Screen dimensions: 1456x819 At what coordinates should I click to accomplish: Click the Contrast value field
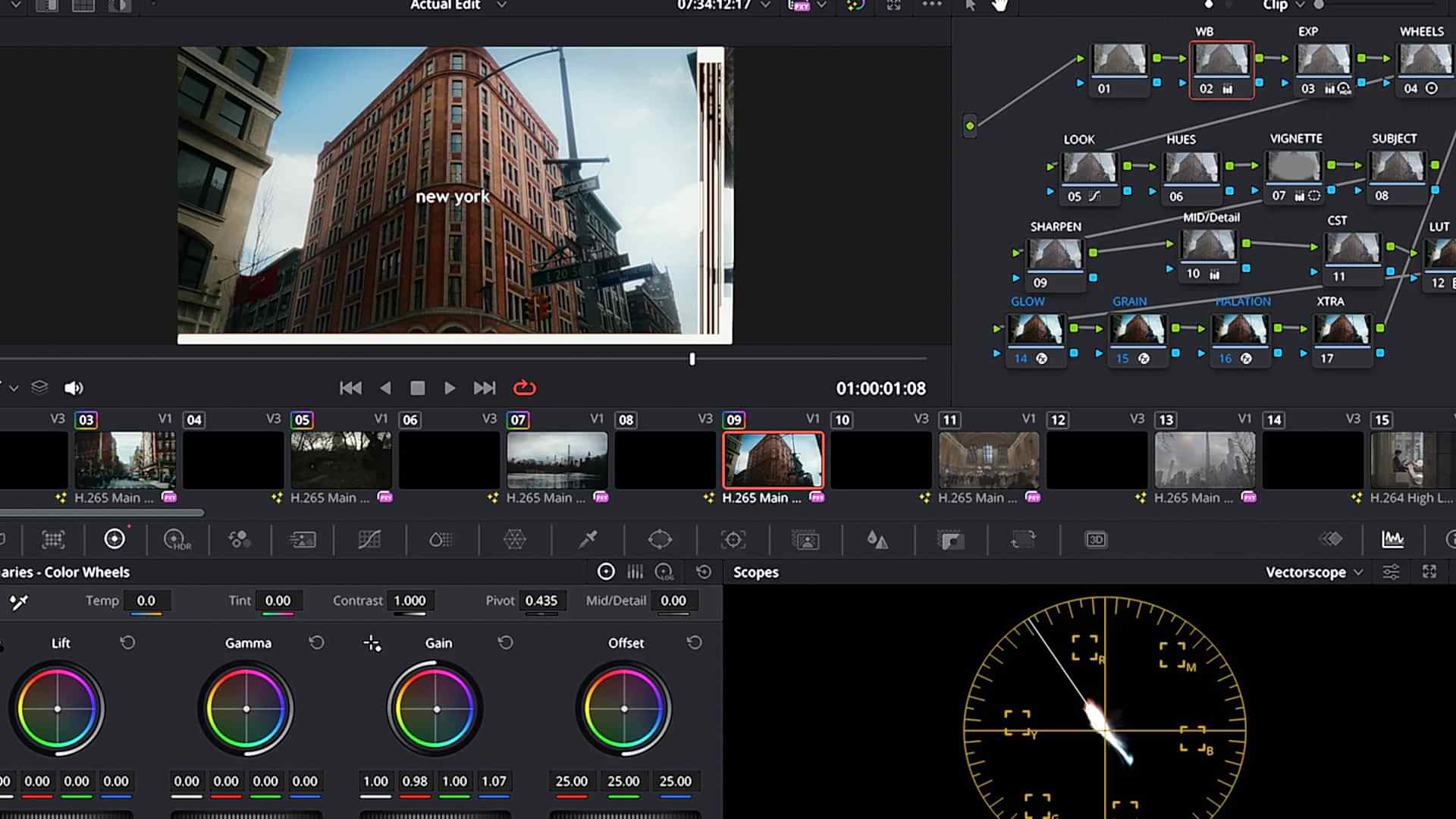[x=410, y=601]
